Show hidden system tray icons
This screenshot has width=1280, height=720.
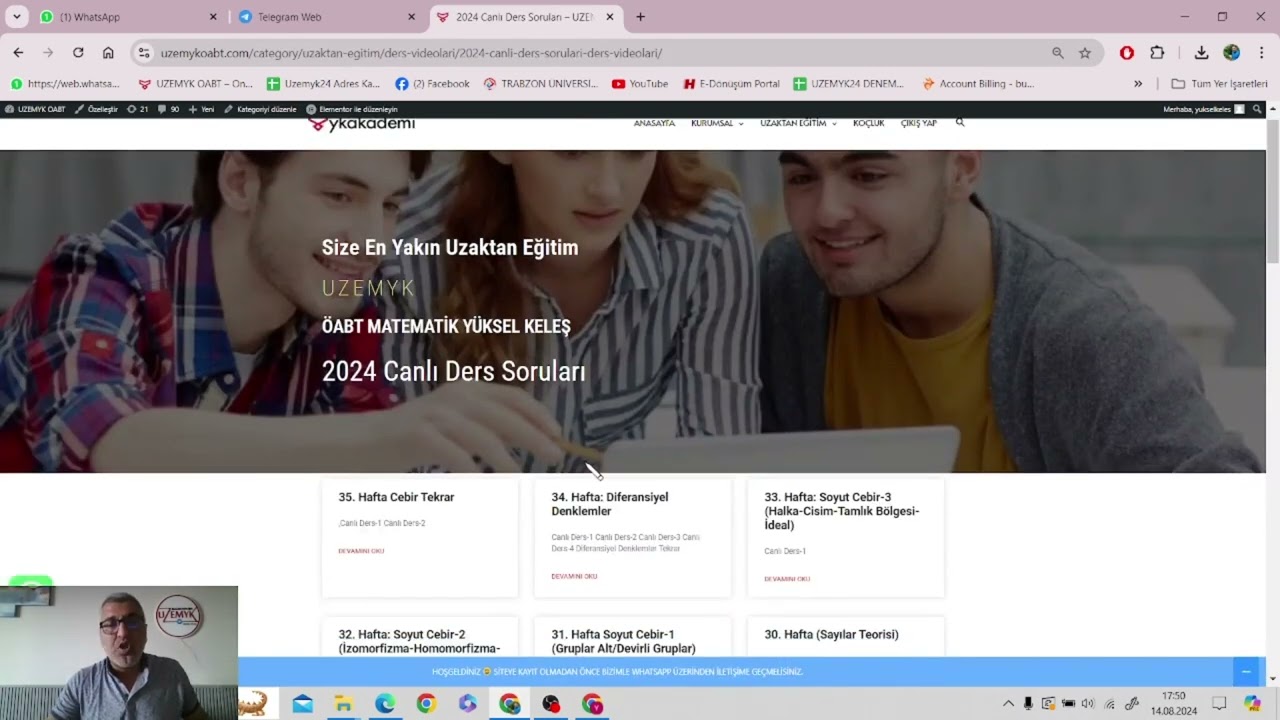1008,704
